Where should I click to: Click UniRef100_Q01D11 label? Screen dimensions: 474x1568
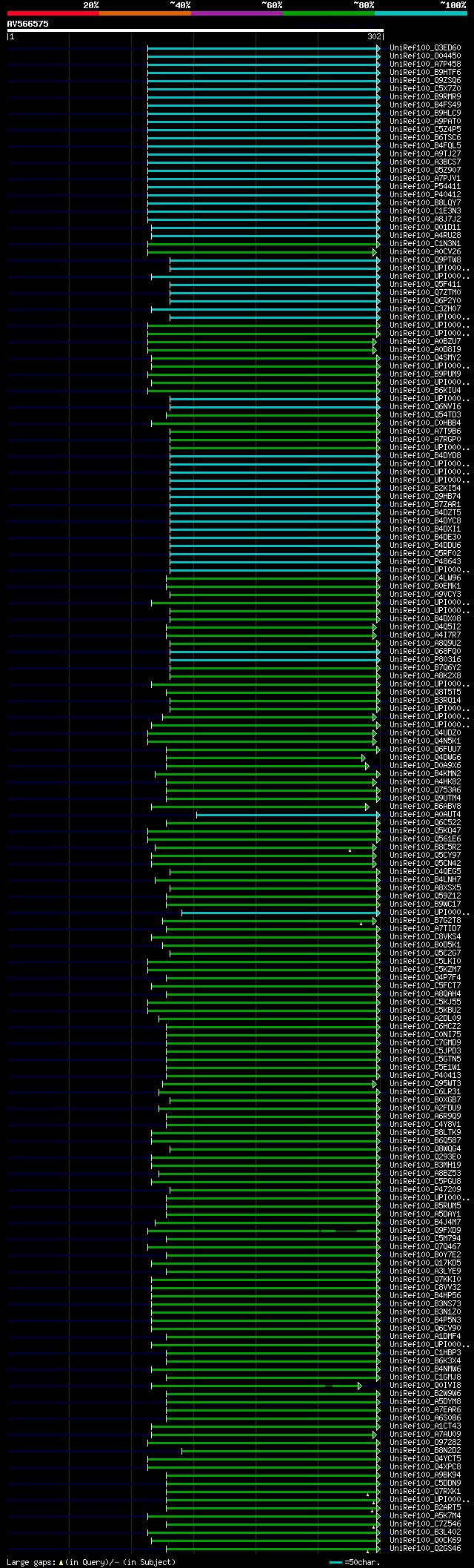425,227
